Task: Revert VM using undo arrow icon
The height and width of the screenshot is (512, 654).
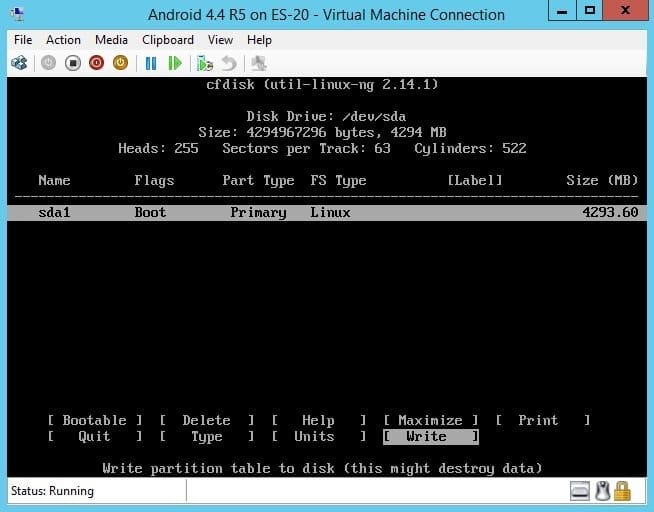Action: [x=229, y=64]
